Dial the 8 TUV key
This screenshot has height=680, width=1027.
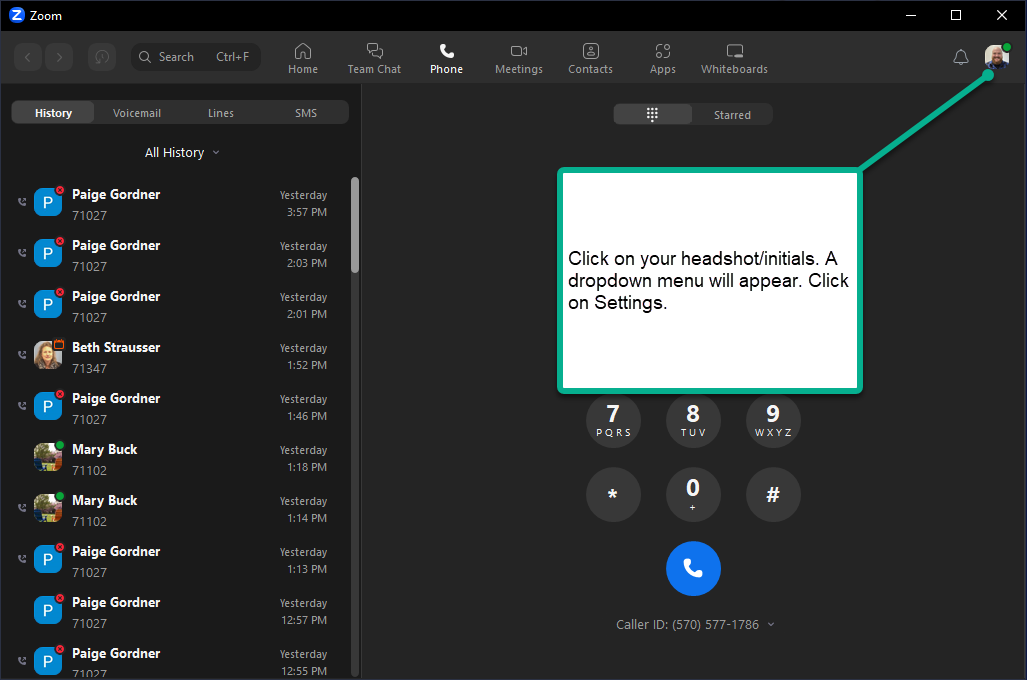pyautogui.click(x=693, y=420)
